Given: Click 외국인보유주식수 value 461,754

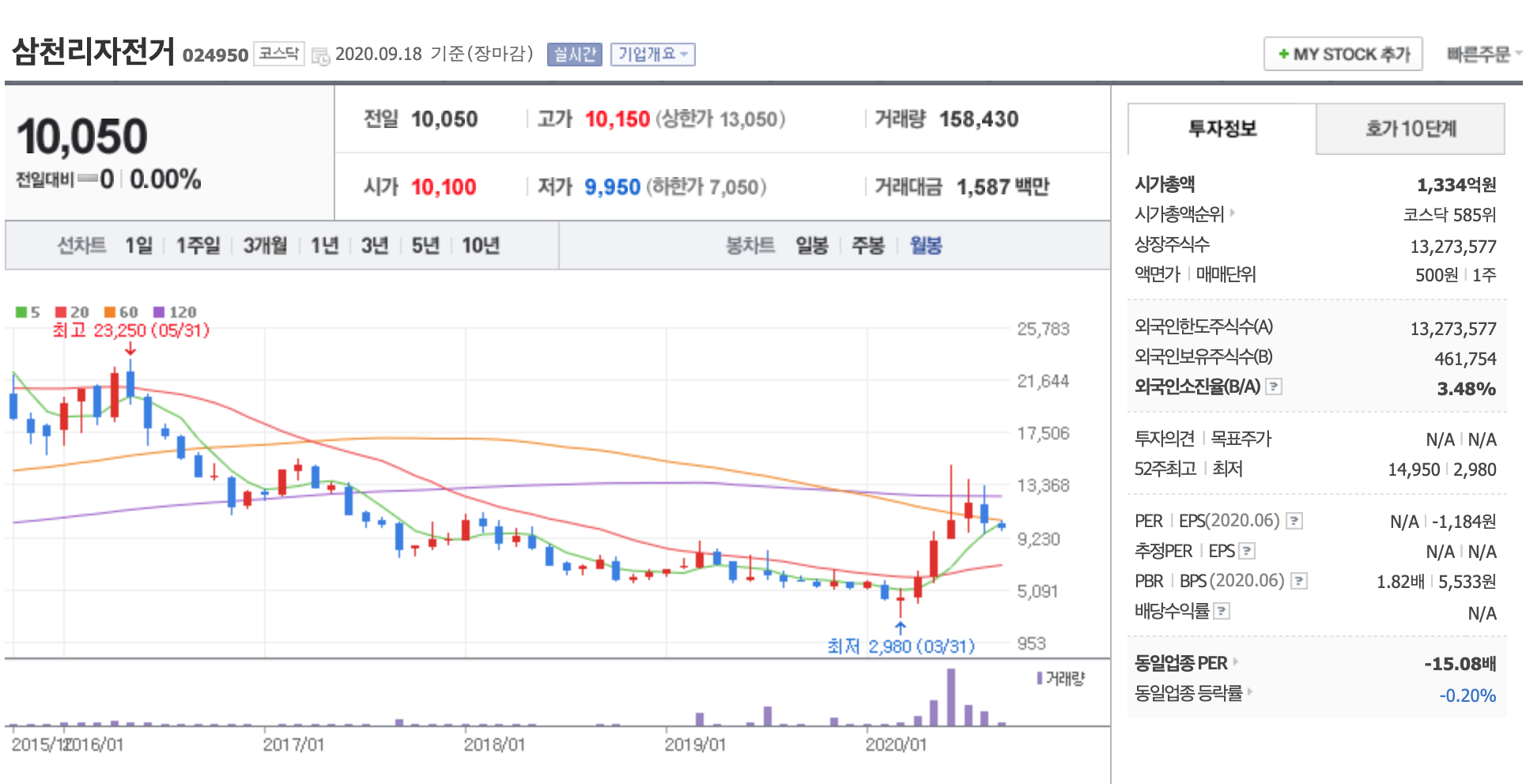Looking at the screenshot, I should click(x=1466, y=359).
